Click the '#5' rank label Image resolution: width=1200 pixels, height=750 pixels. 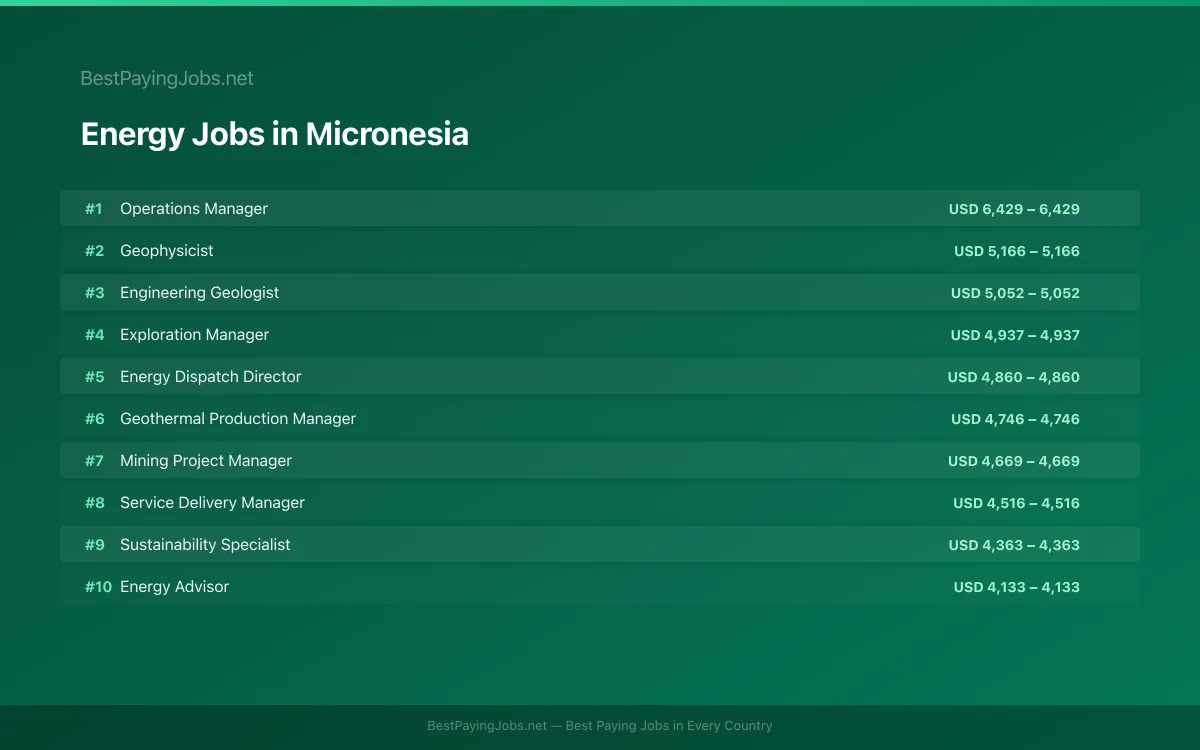[94, 377]
